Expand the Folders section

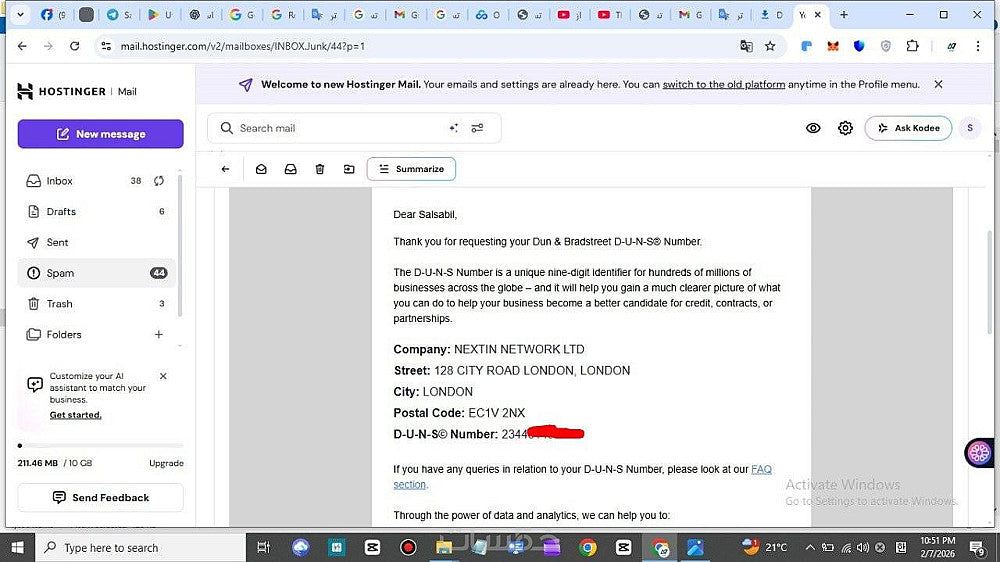(64, 334)
